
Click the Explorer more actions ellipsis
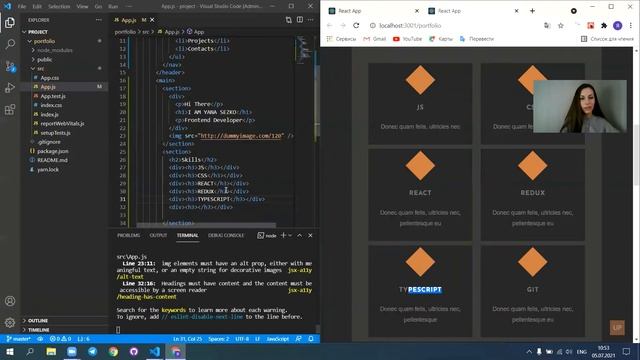[x=99, y=20]
